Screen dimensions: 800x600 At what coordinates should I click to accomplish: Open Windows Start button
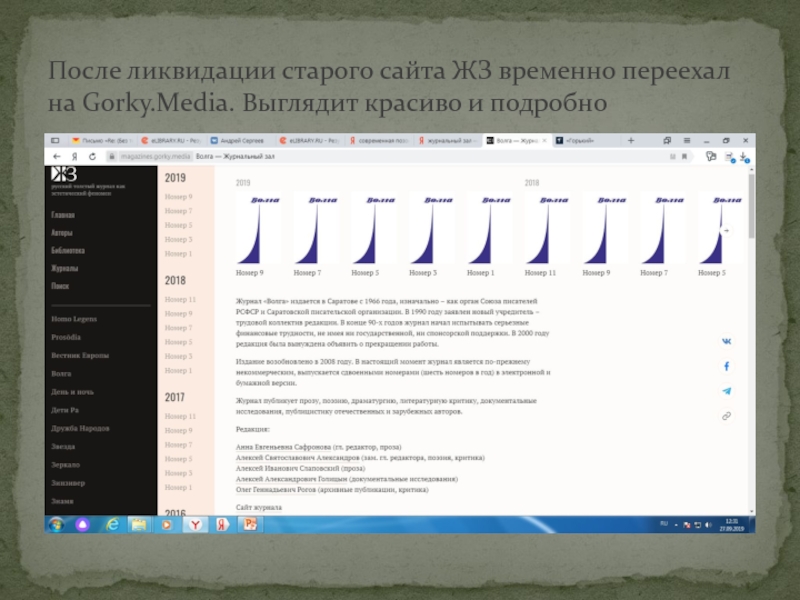56,524
